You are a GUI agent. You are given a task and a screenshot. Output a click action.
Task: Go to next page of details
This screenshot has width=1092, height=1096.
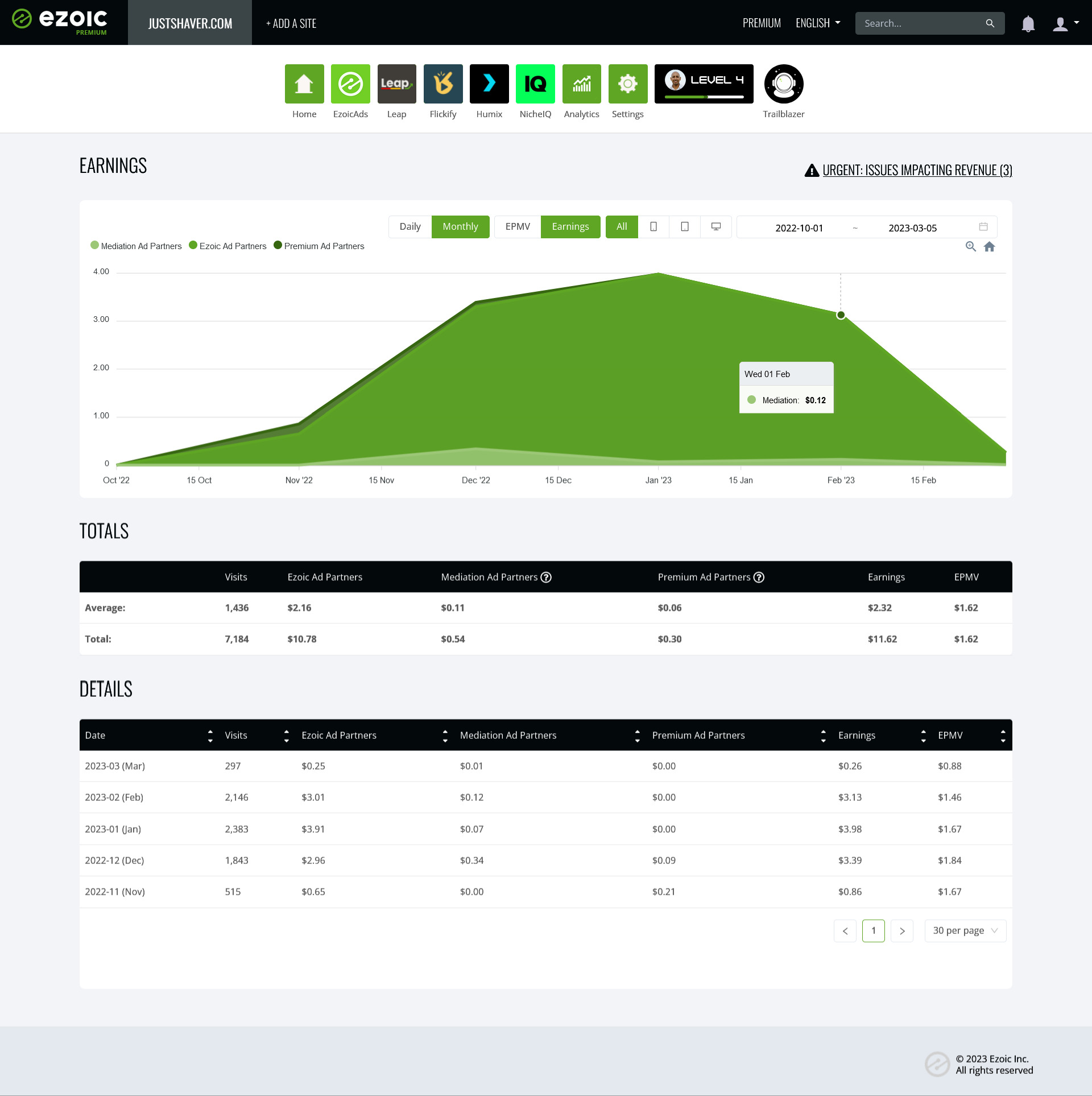click(x=902, y=931)
